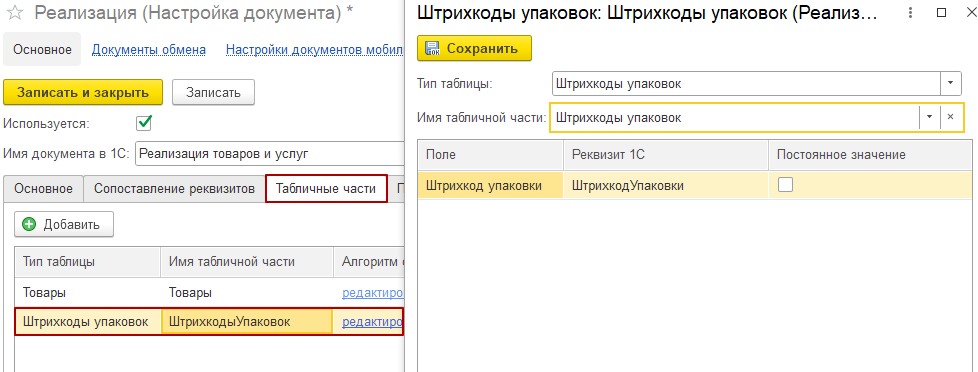Select the ШтрихкодыУпаковок cell
The width and height of the screenshot is (978, 372).
[248, 322]
